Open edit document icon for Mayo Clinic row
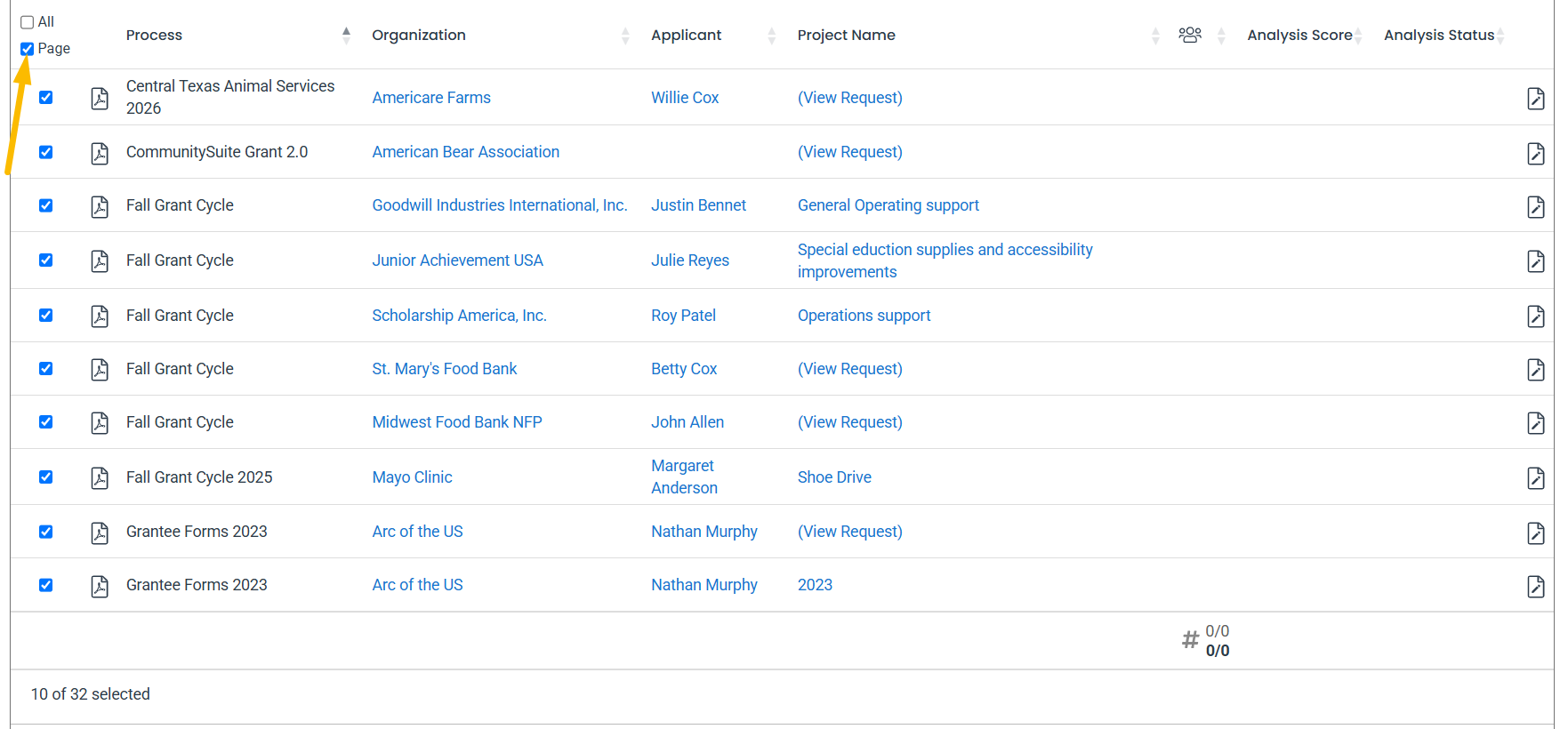The image size is (1568, 729). [1535, 477]
